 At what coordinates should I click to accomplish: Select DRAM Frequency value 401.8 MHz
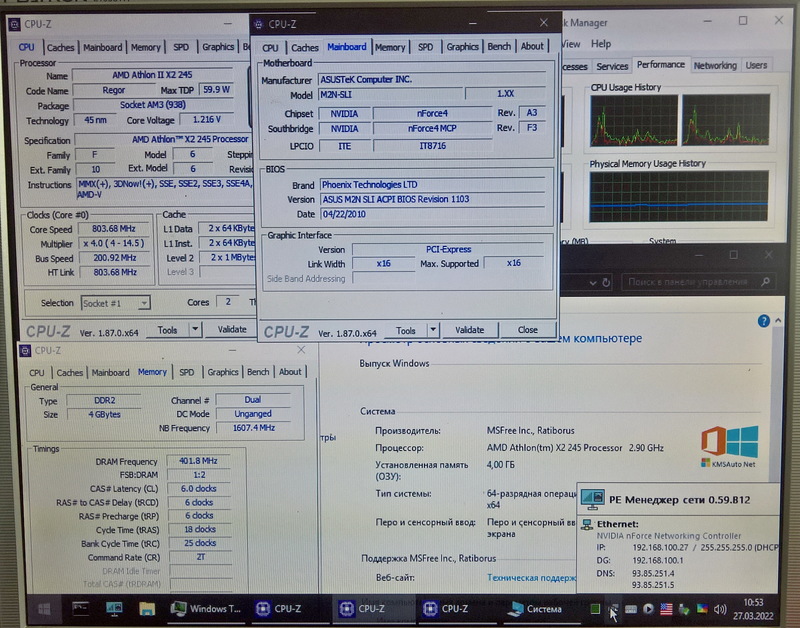198,461
